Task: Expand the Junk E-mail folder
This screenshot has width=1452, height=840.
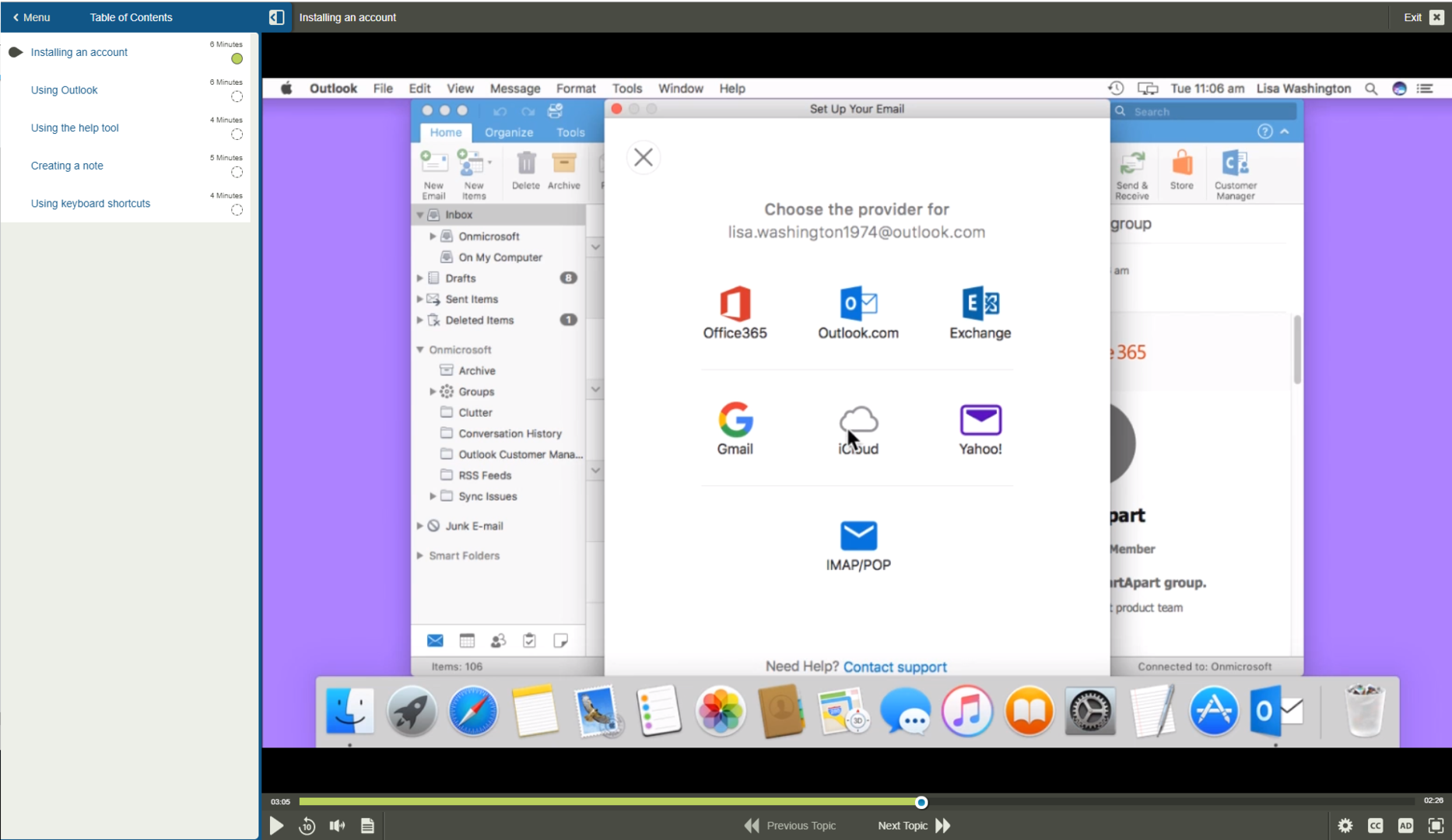Action: (419, 526)
